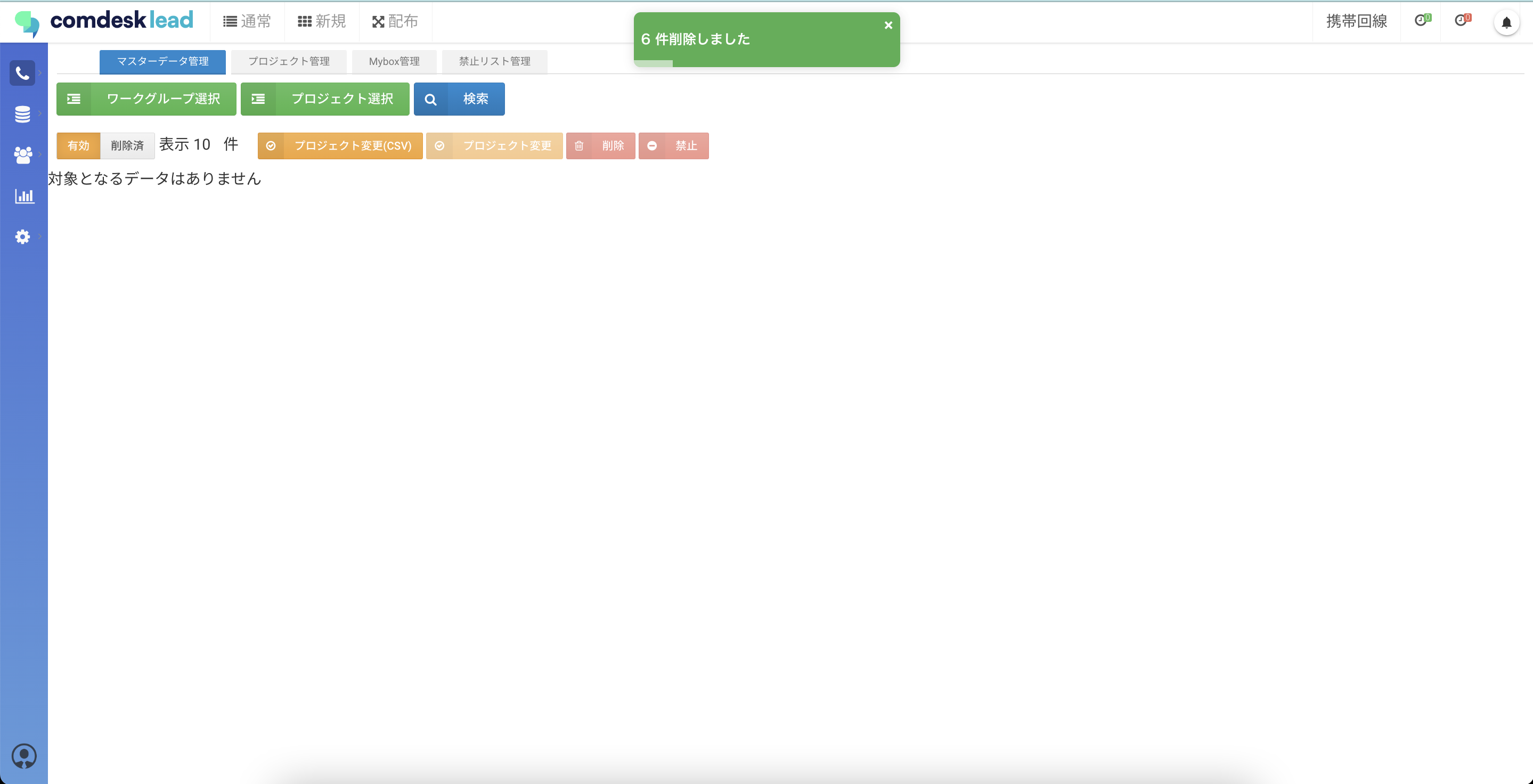Click プロジェクト変更(CSV) button
This screenshot has width=1533, height=784.
(340, 146)
